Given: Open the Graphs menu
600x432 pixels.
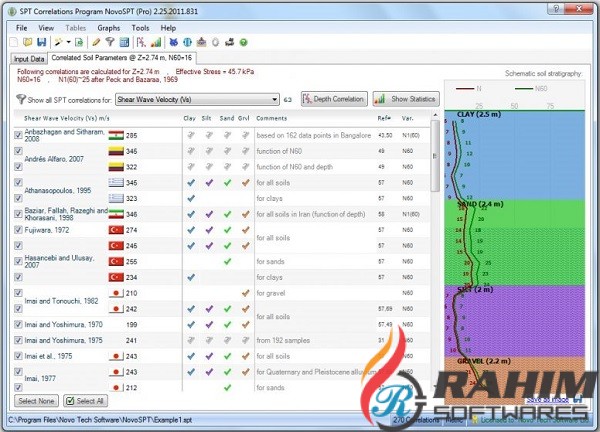Looking at the screenshot, I should [x=109, y=28].
